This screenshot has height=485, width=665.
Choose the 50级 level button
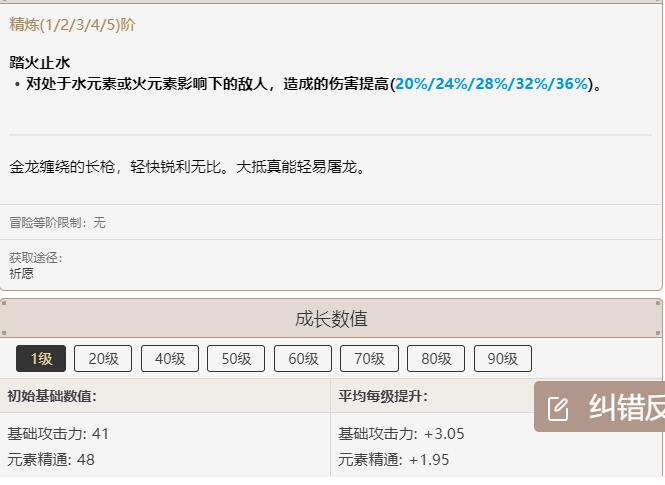236,359
